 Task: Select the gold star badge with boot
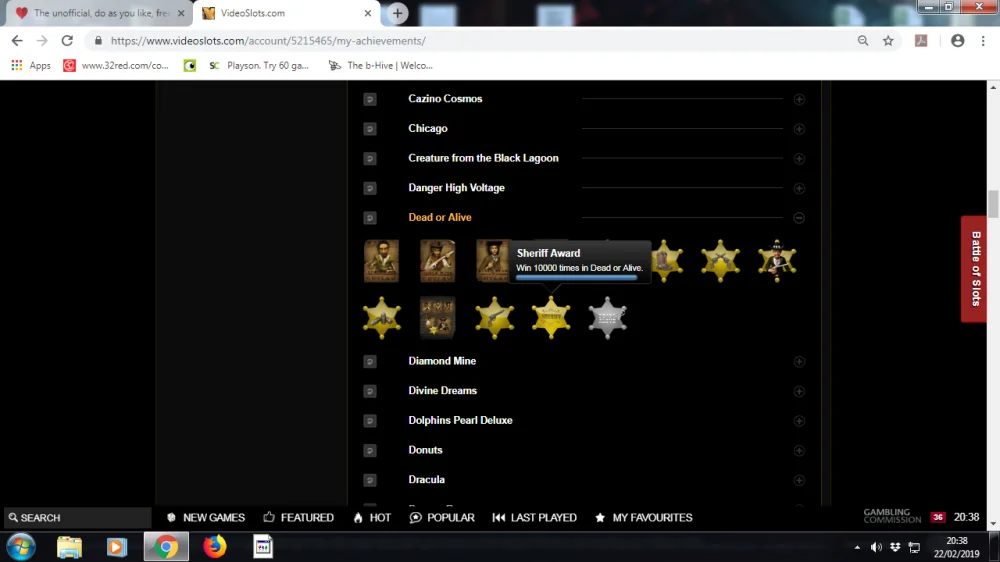666,261
